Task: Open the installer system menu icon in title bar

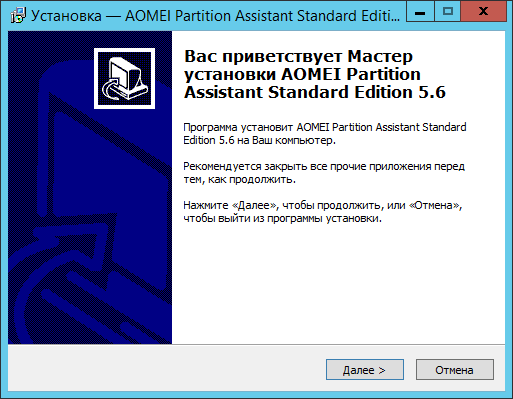Action: pos(18,15)
